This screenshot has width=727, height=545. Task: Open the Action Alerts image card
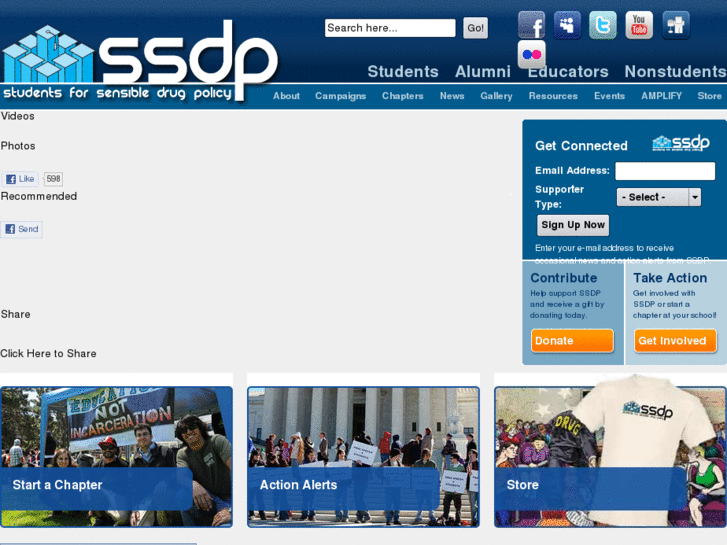(364, 457)
